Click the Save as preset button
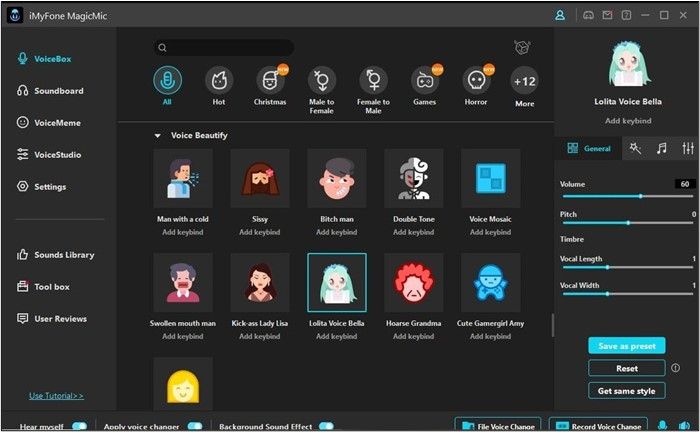 [x=626, y=346]
